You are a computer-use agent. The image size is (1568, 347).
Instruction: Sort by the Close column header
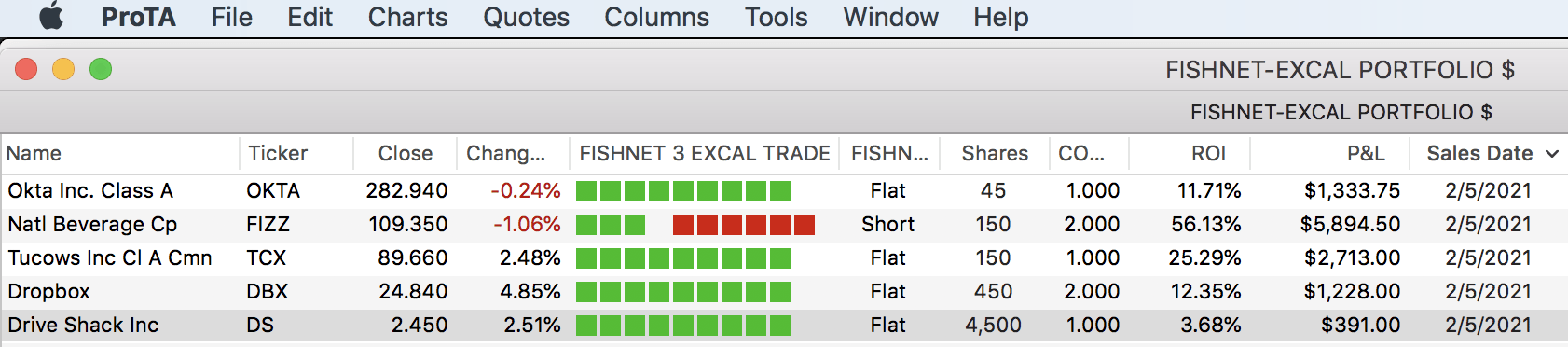pyautogui.click(x=406, y=153)
